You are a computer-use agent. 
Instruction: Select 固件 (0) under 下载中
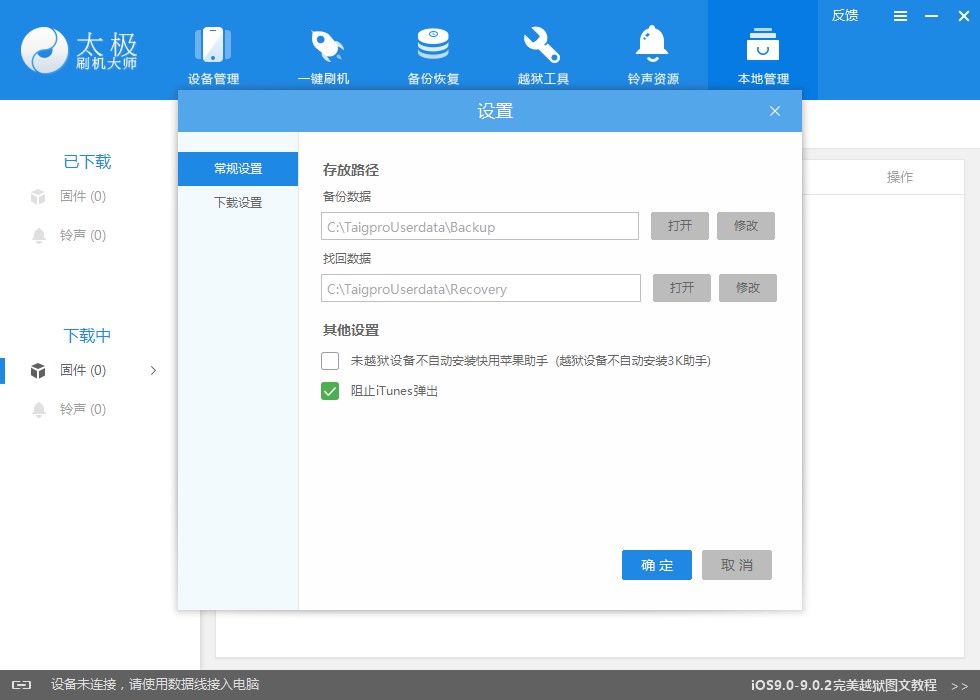(x=82, y=370)
